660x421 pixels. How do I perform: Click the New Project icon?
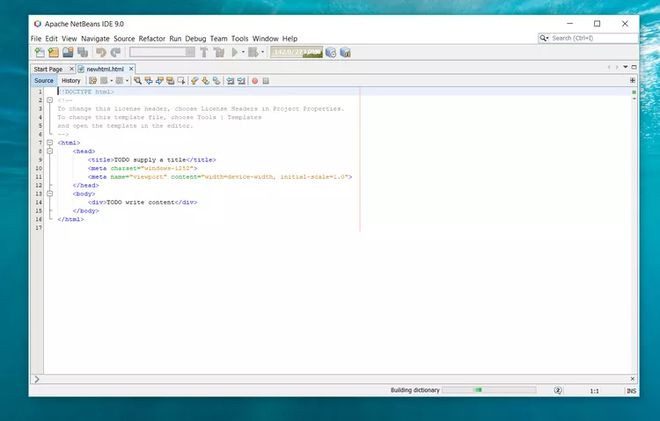53,53
